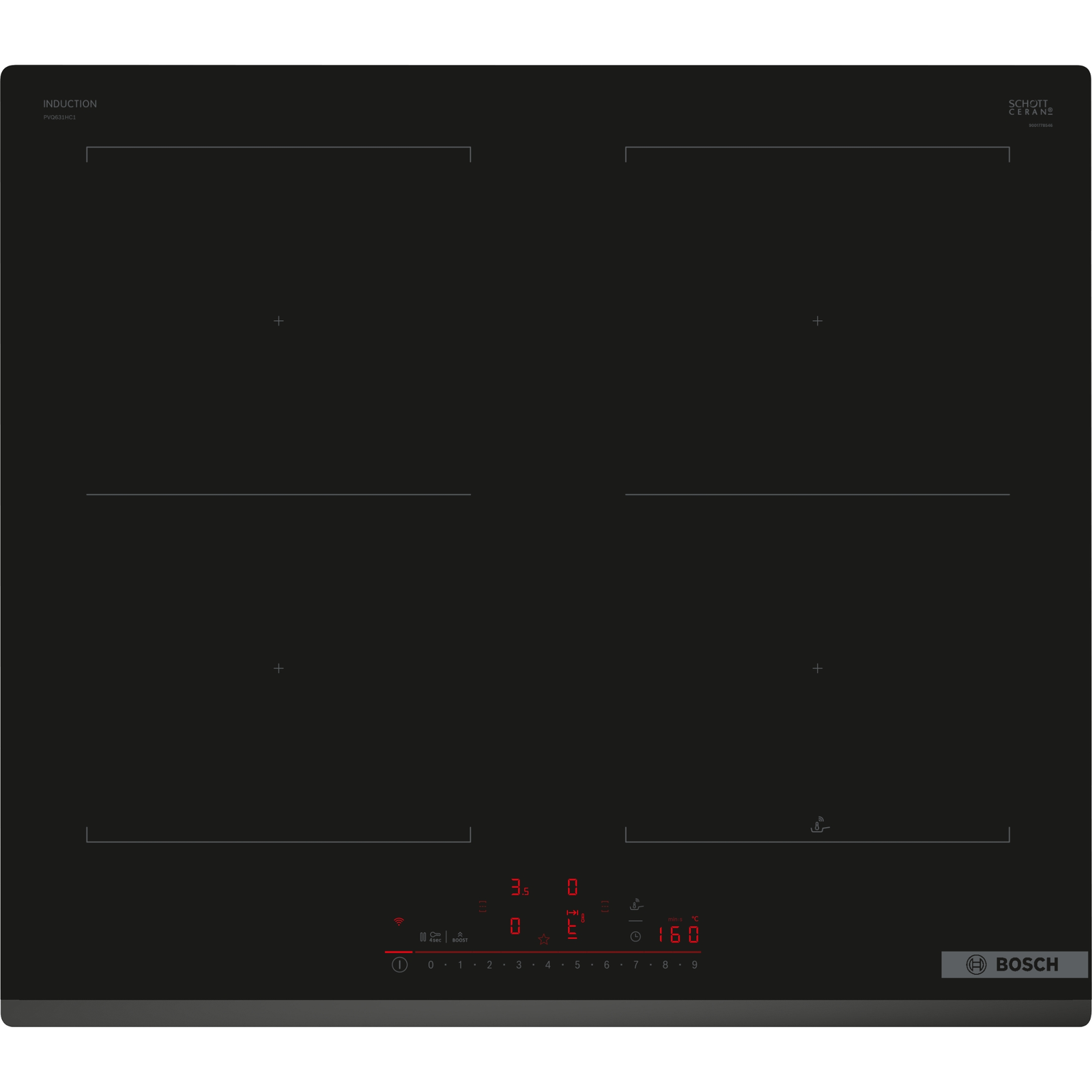Tap the red star favourite icon
Screen dimensions: 1092x1092
(543, 940)
